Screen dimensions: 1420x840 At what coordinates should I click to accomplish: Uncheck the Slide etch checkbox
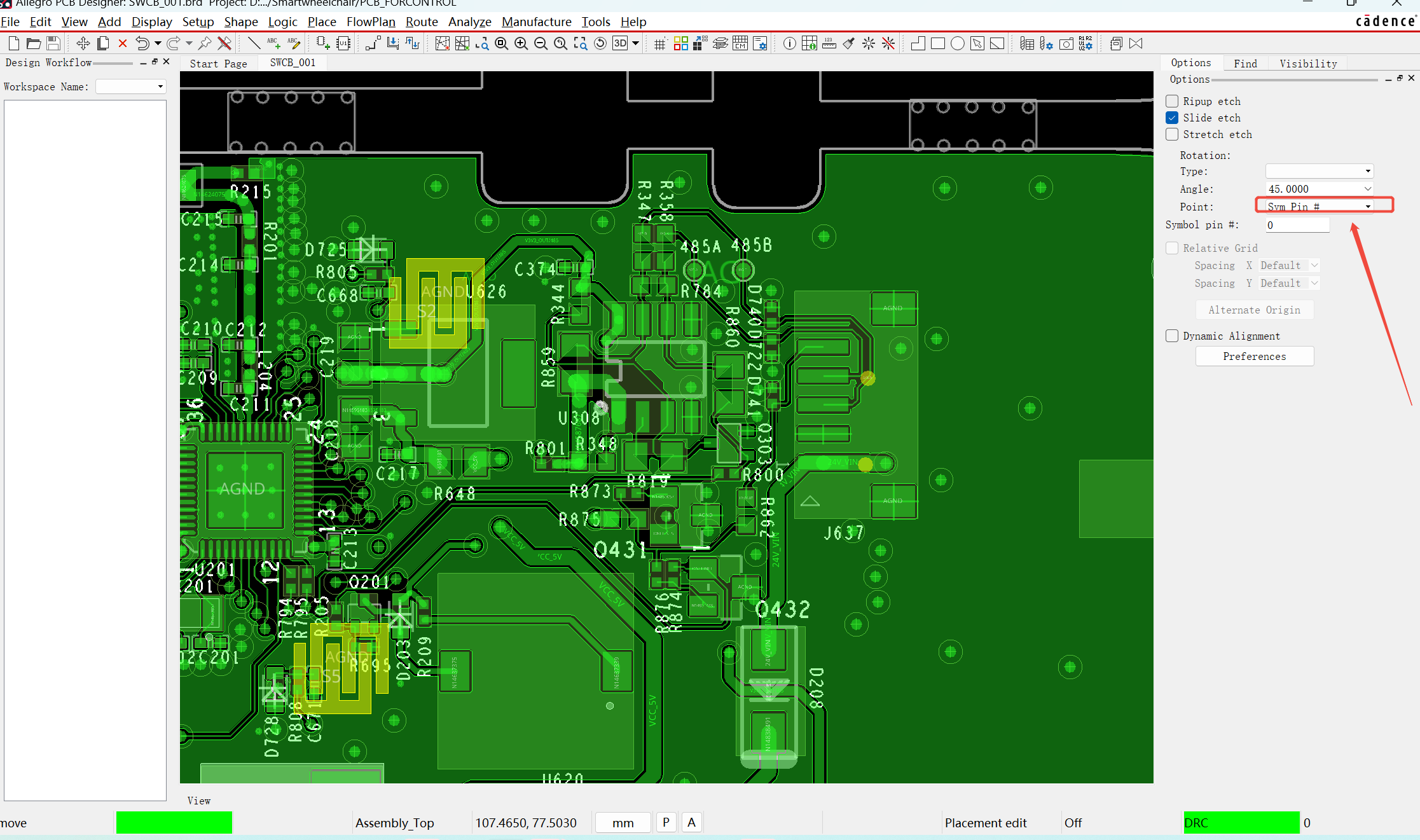pyautogui.click(x=1172, y=118)
